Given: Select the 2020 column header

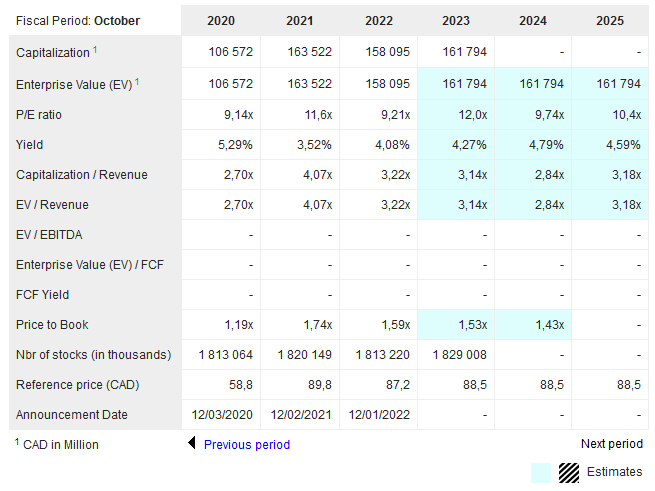Looking at the screenshot, I should [220, 21].
